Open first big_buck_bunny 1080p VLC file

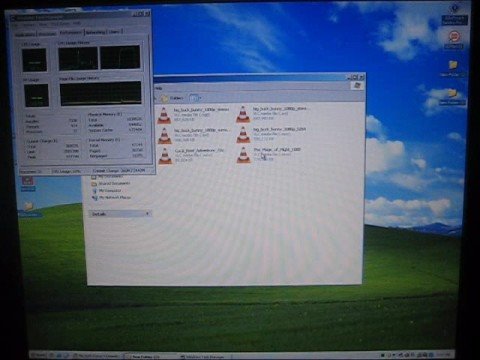click(164, 115)
